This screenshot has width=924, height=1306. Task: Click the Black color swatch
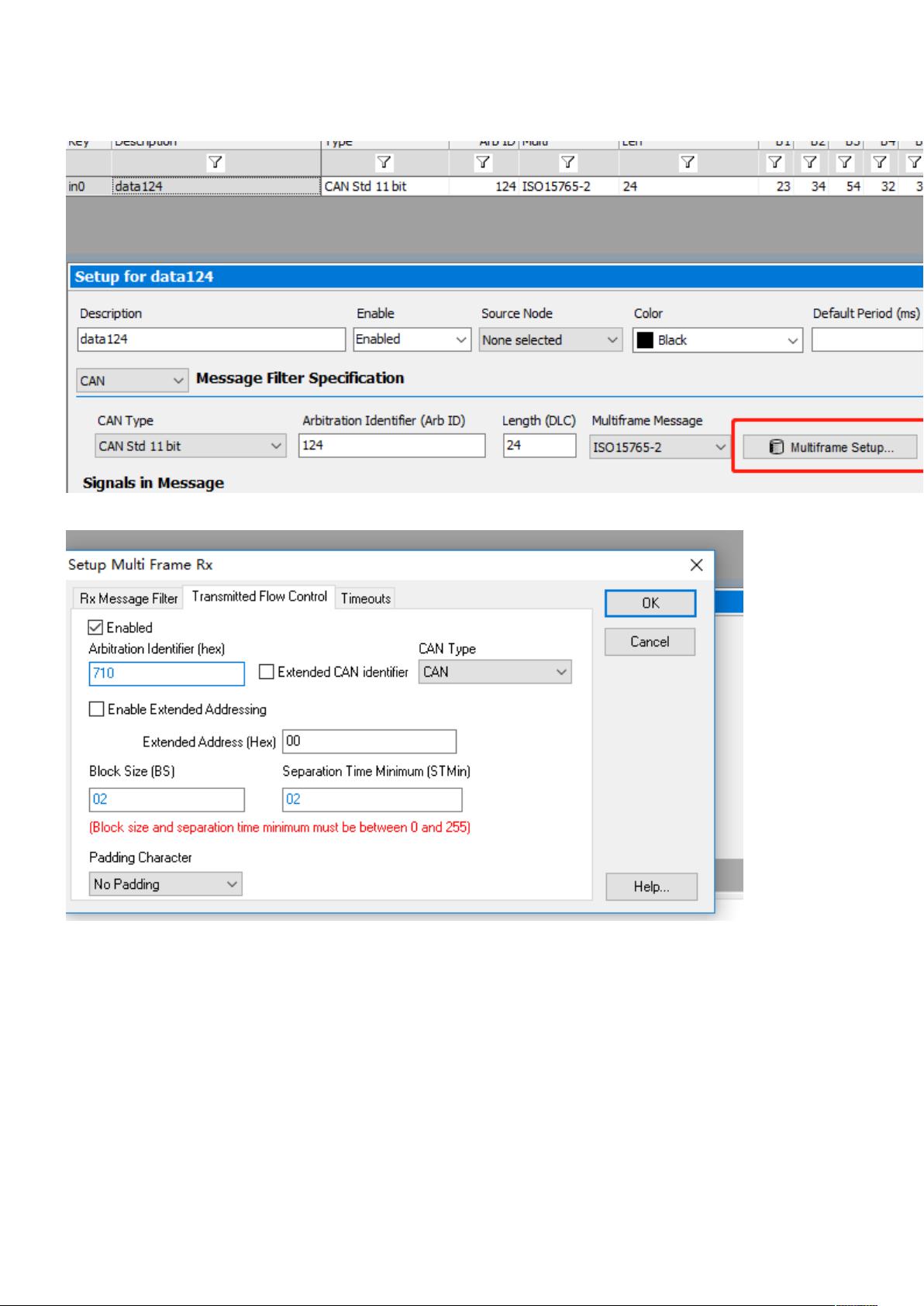[645, 340]
